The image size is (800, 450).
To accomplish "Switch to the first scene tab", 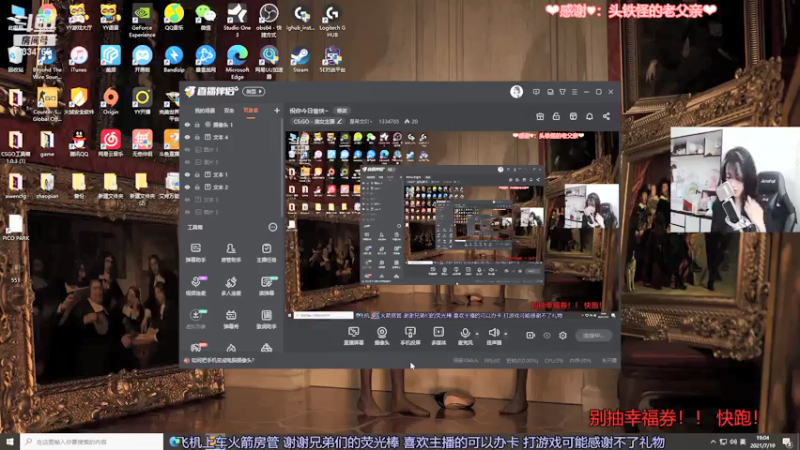I will [205, 111].
